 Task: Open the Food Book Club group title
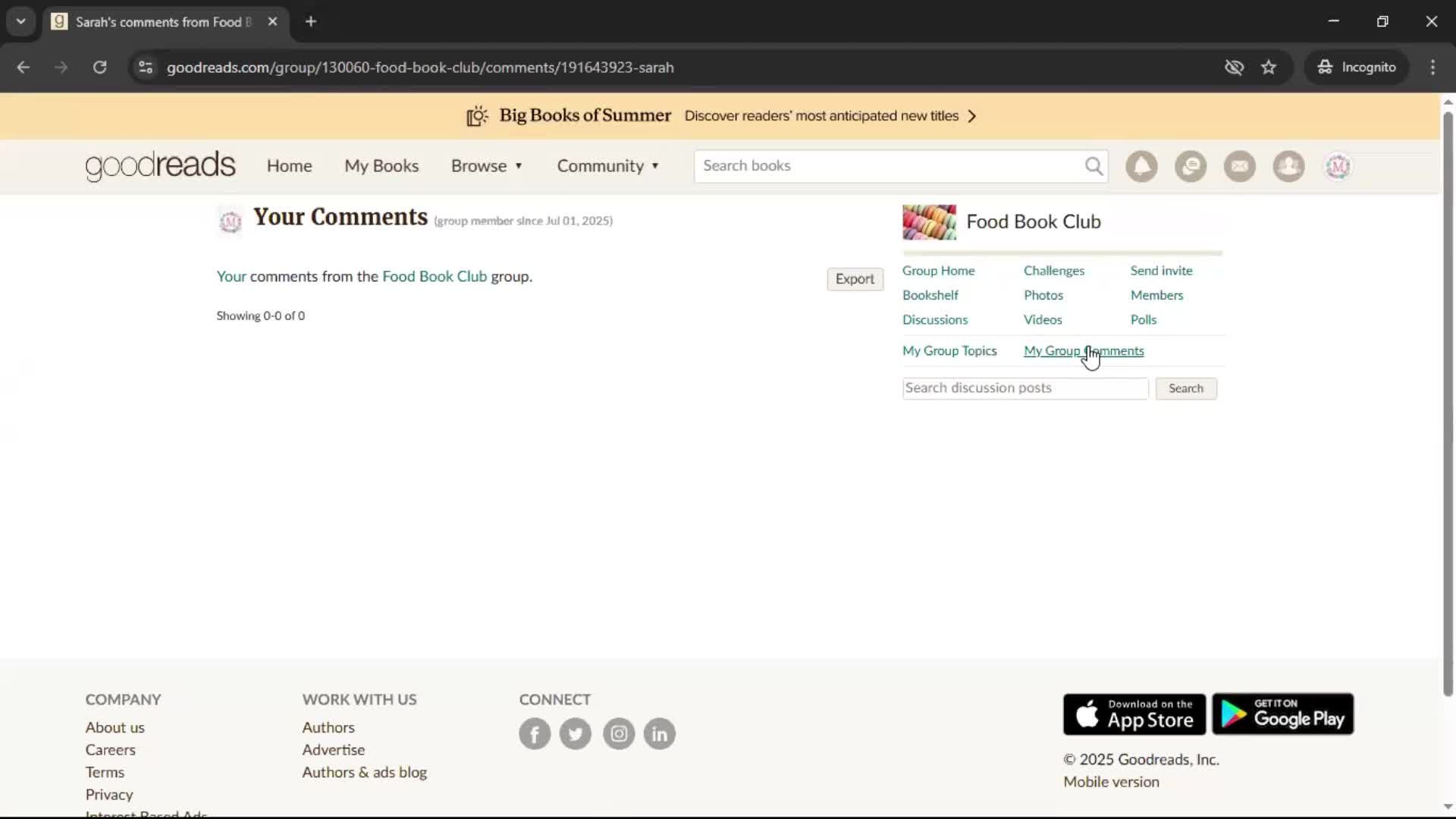click(1034, 222)
